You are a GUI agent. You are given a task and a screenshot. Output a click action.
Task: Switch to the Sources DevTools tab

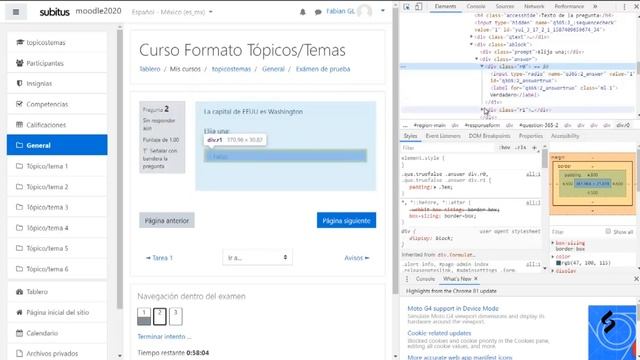point(505,6)
